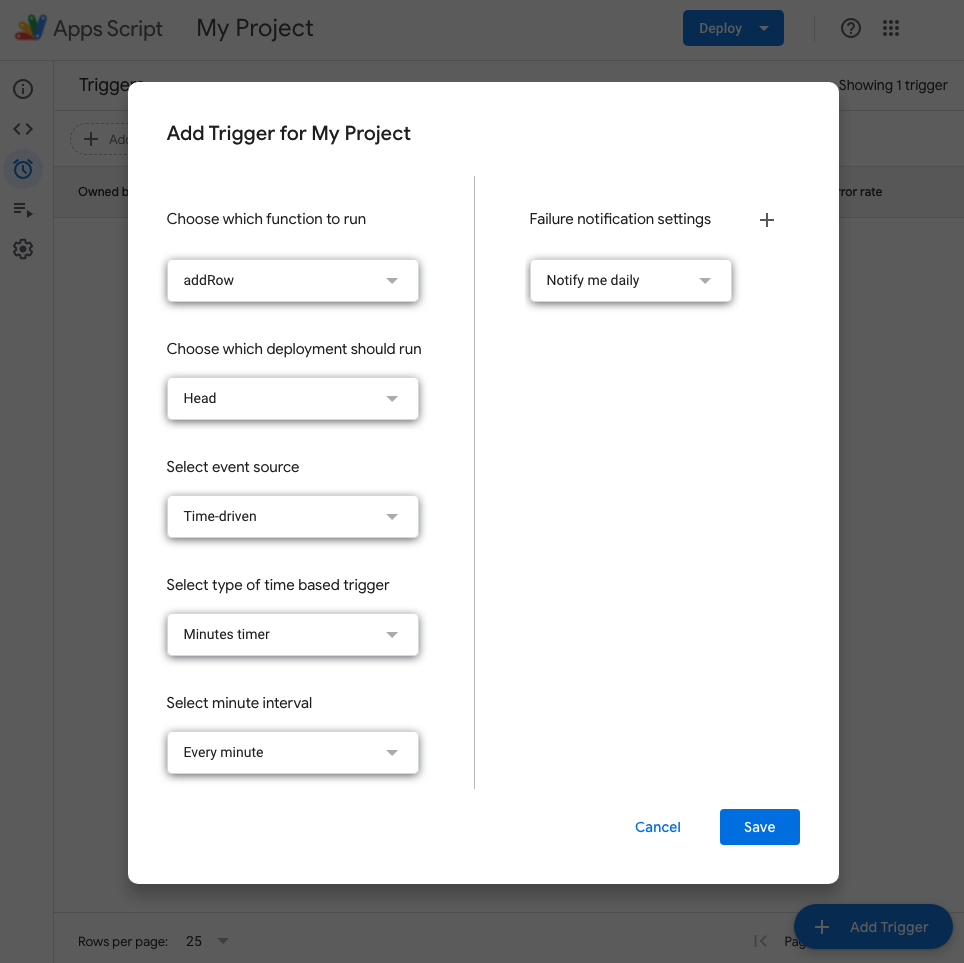Open the project Overview info icon
964x963 pixels.
[23, 88]
